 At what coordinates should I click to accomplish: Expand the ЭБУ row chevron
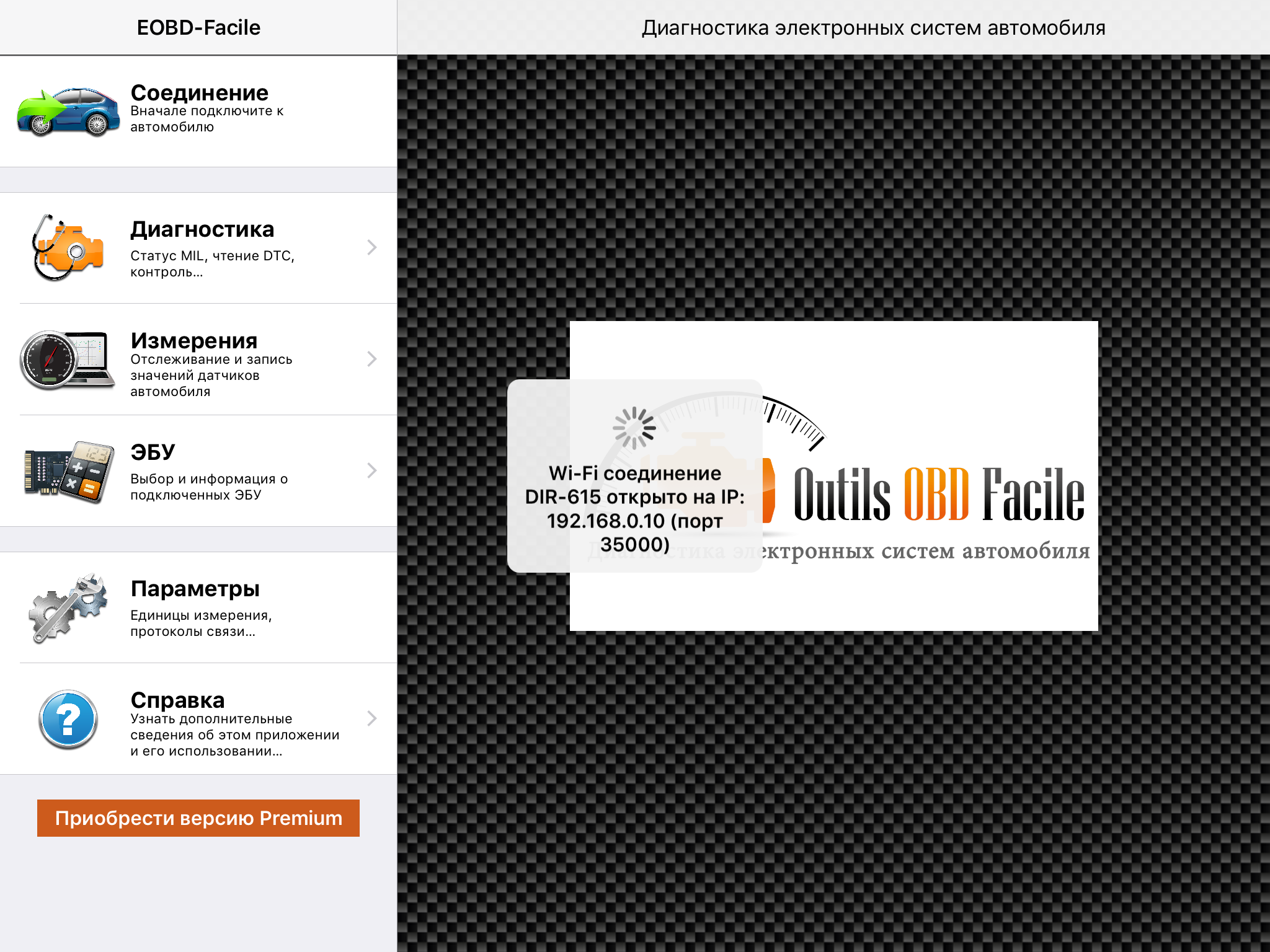pyautogui.click(x=371, y=470)
